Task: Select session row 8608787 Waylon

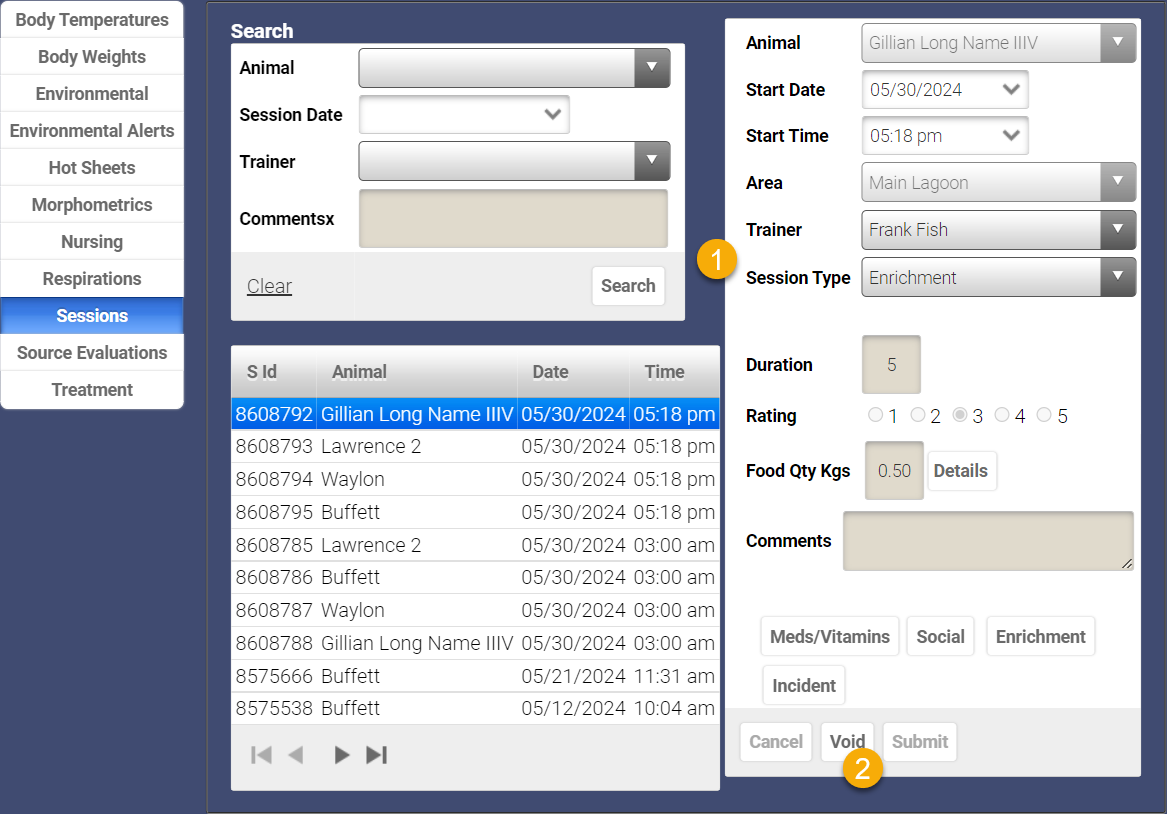Action: point(476,610)
